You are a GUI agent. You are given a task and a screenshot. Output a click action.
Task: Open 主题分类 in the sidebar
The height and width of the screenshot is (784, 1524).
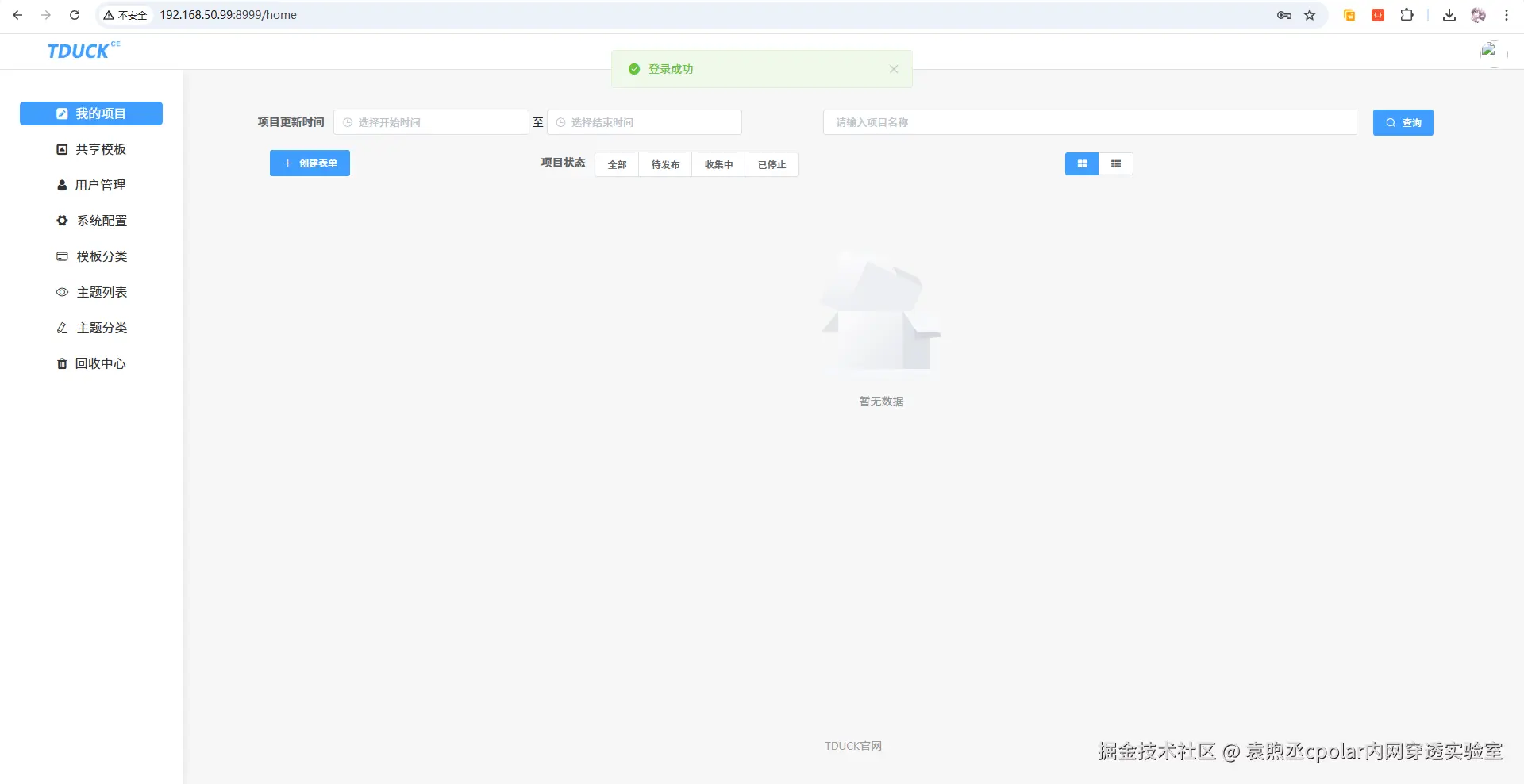[91, 328]
